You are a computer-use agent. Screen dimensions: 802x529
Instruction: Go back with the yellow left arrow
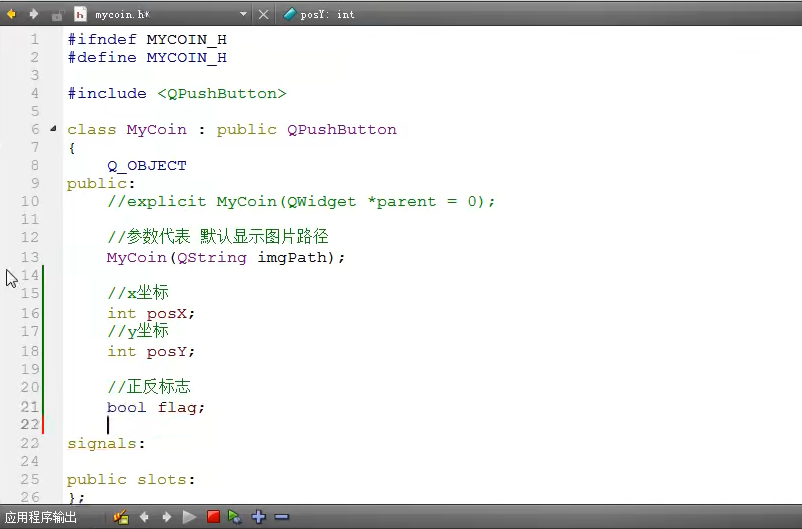coord(11,14)
